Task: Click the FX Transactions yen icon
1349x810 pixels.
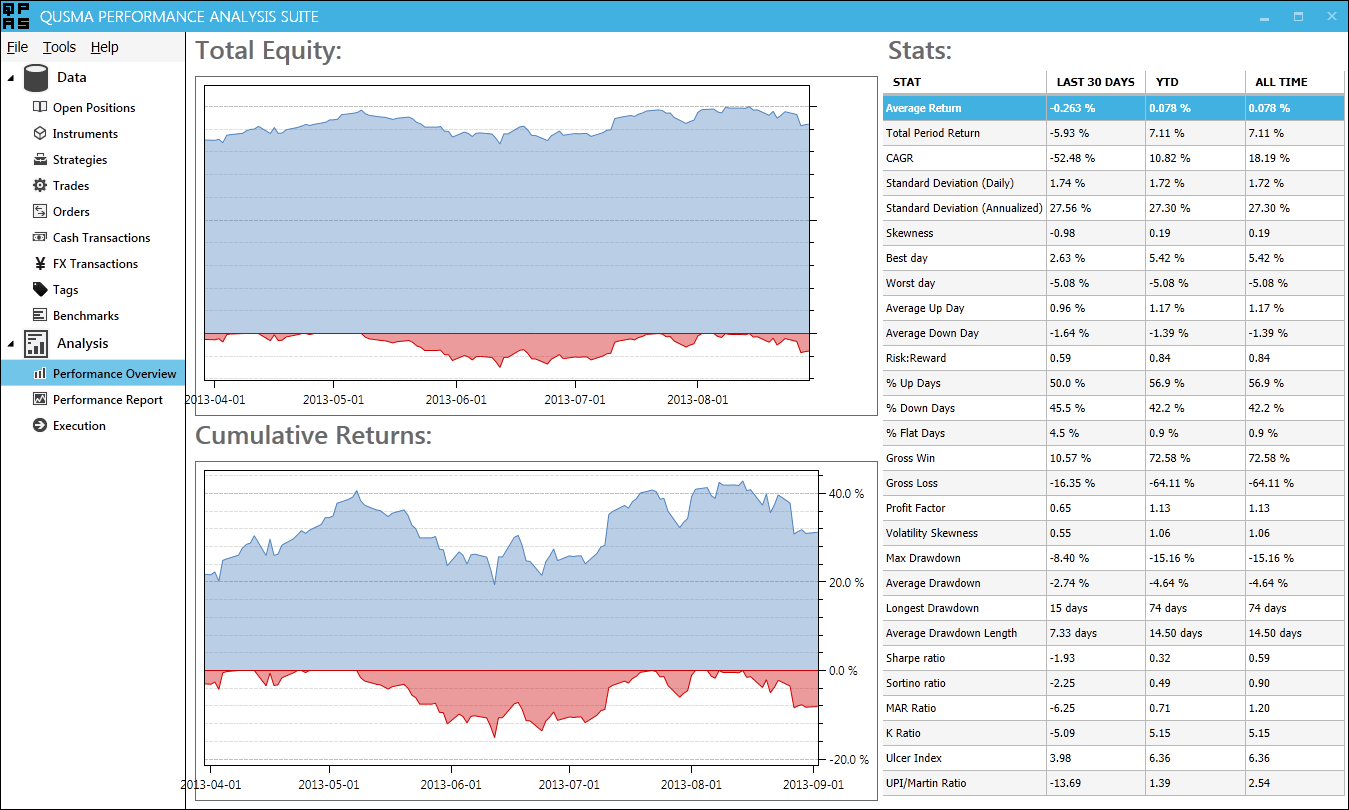Action: tap(40, 263)
